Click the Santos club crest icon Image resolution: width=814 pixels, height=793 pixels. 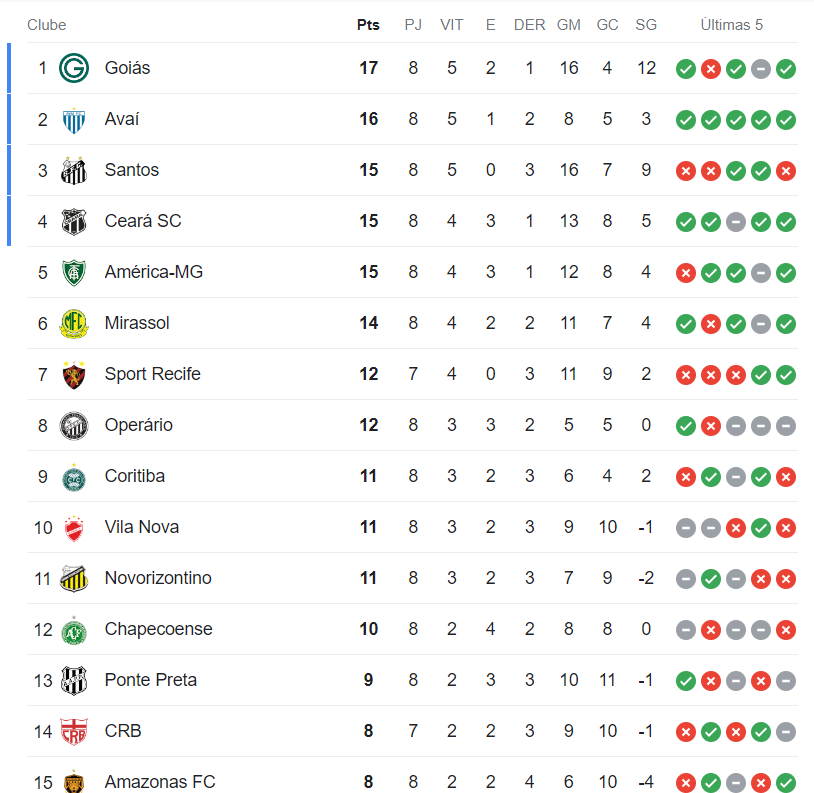[x=74, y=170]
